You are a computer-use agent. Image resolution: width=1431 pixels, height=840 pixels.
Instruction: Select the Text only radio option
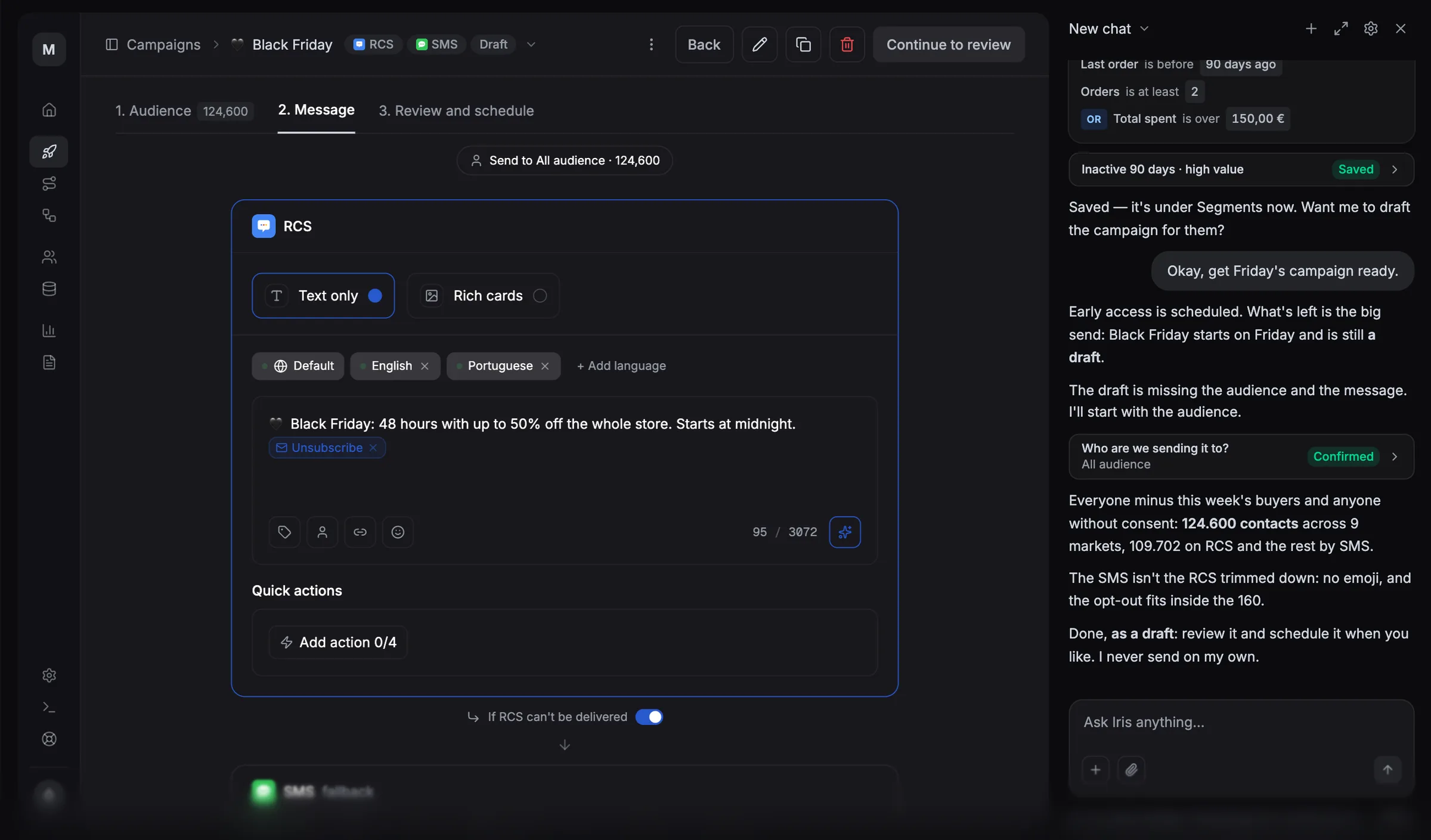click(x=323, y=296)
